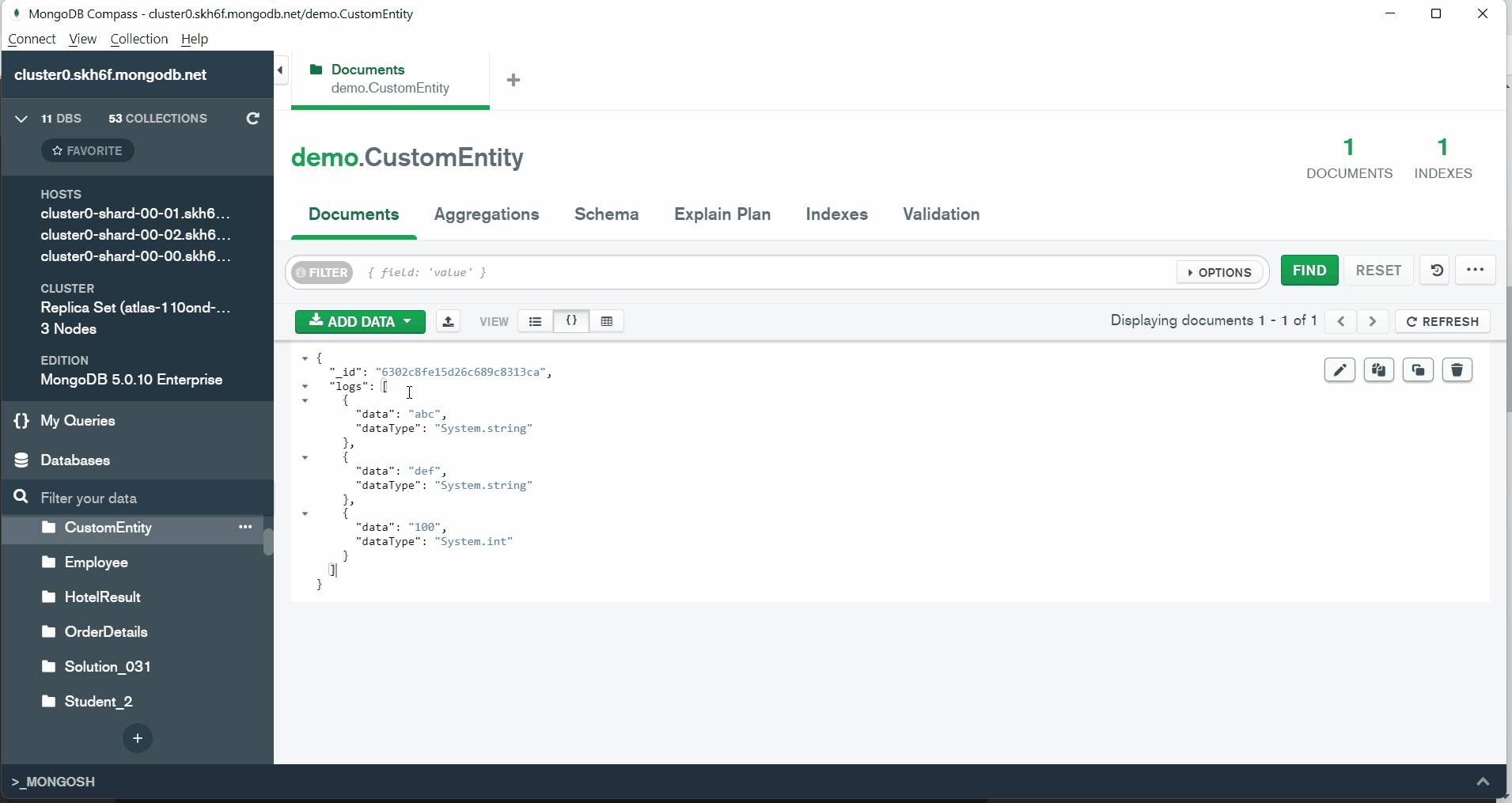Open the ADD DATA dropdown
The image size is (1512, 803).
(359, 321)
